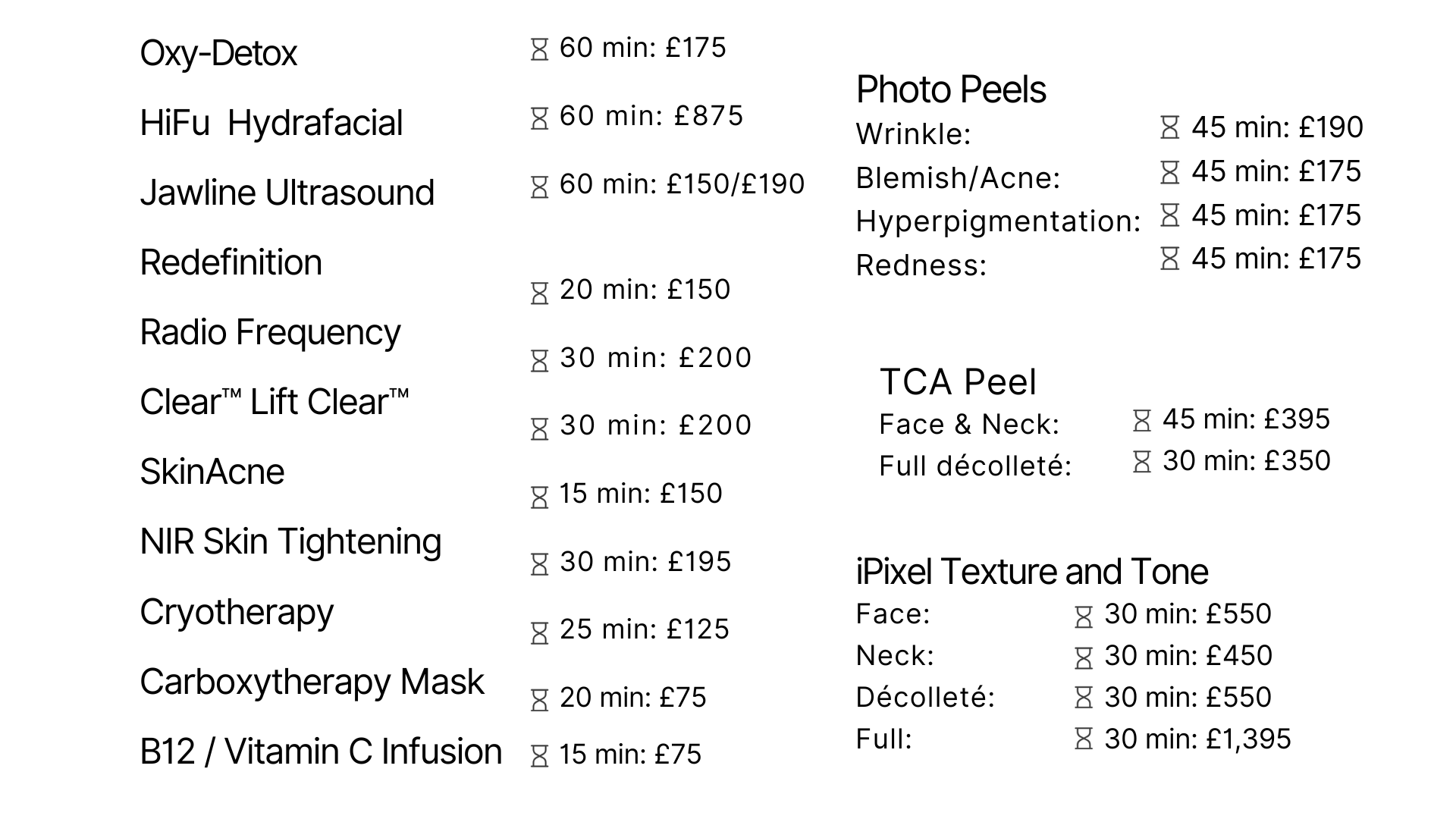Viewport: 1456px width, 819px height.
Task: Select the Cryotherapy treatment label
Action: coord(237,613)
